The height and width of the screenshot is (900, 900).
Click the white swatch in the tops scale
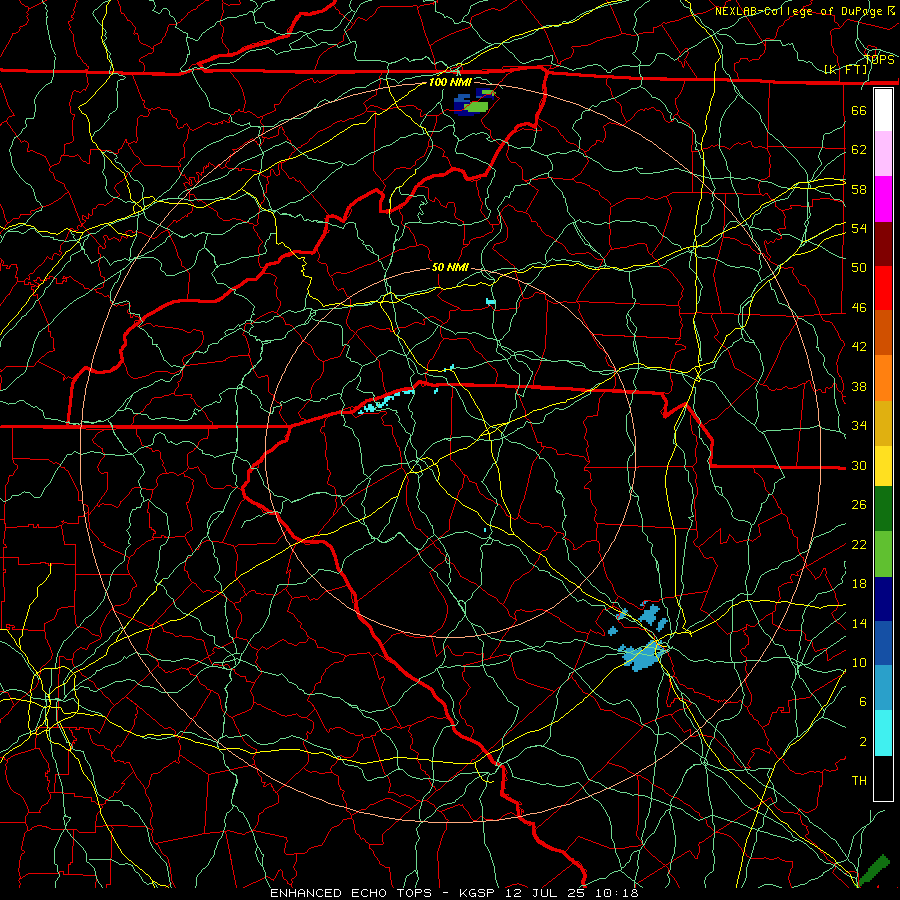click(x=883, y=110)
